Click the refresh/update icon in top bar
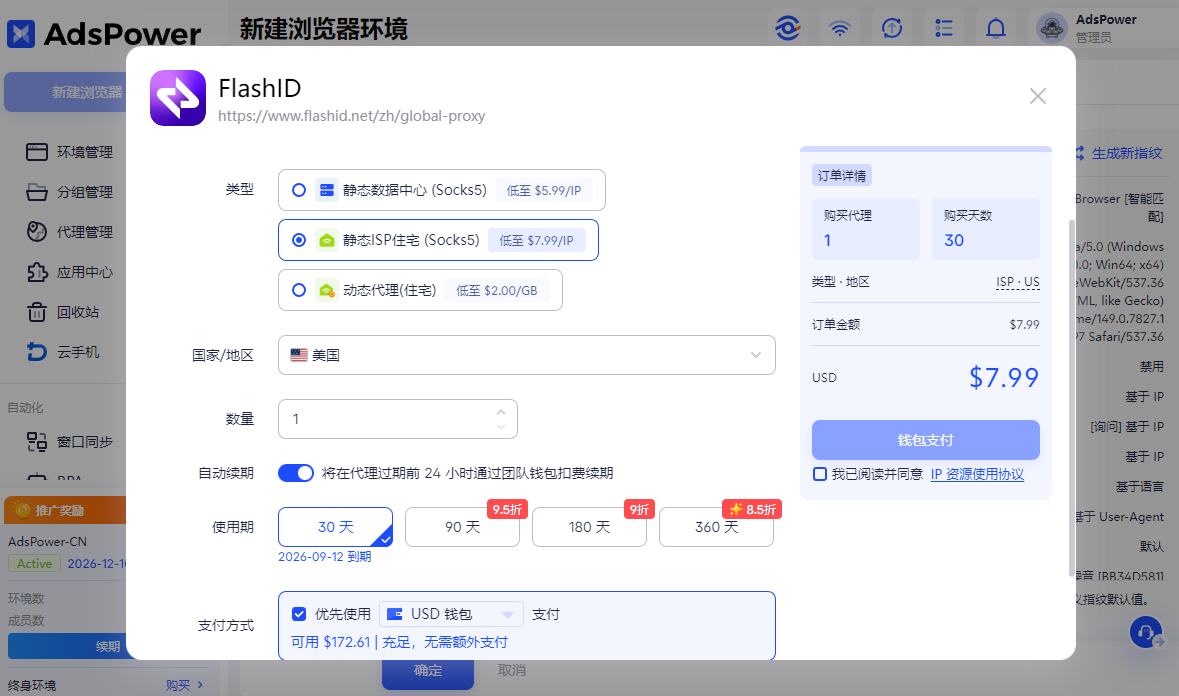Viewport: 1179px width, 696px height. (892, 29)
